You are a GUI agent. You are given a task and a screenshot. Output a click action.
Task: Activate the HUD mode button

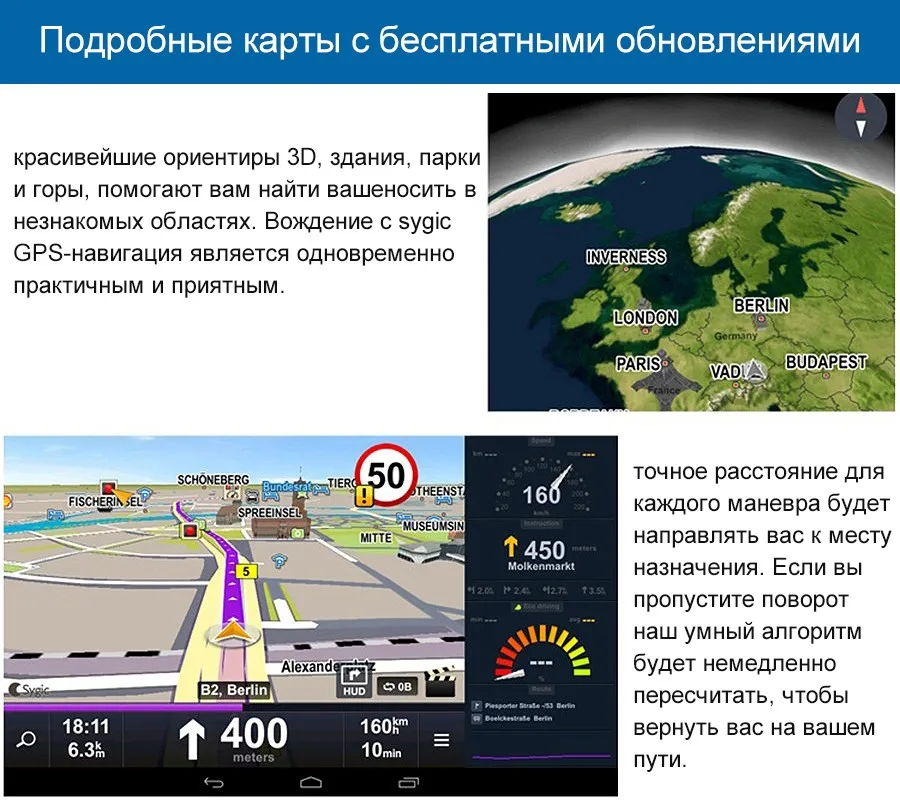tap(354, 681)
